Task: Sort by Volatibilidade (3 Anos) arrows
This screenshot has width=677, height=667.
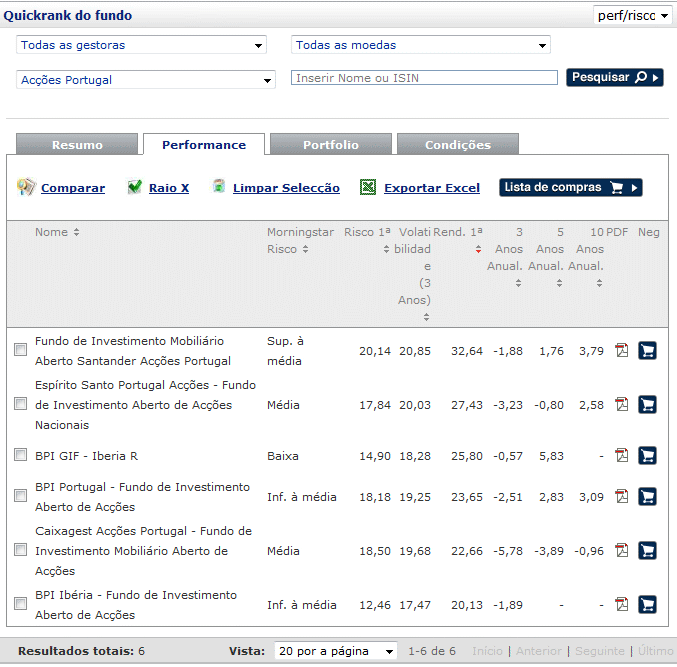Action: [426, 317]
